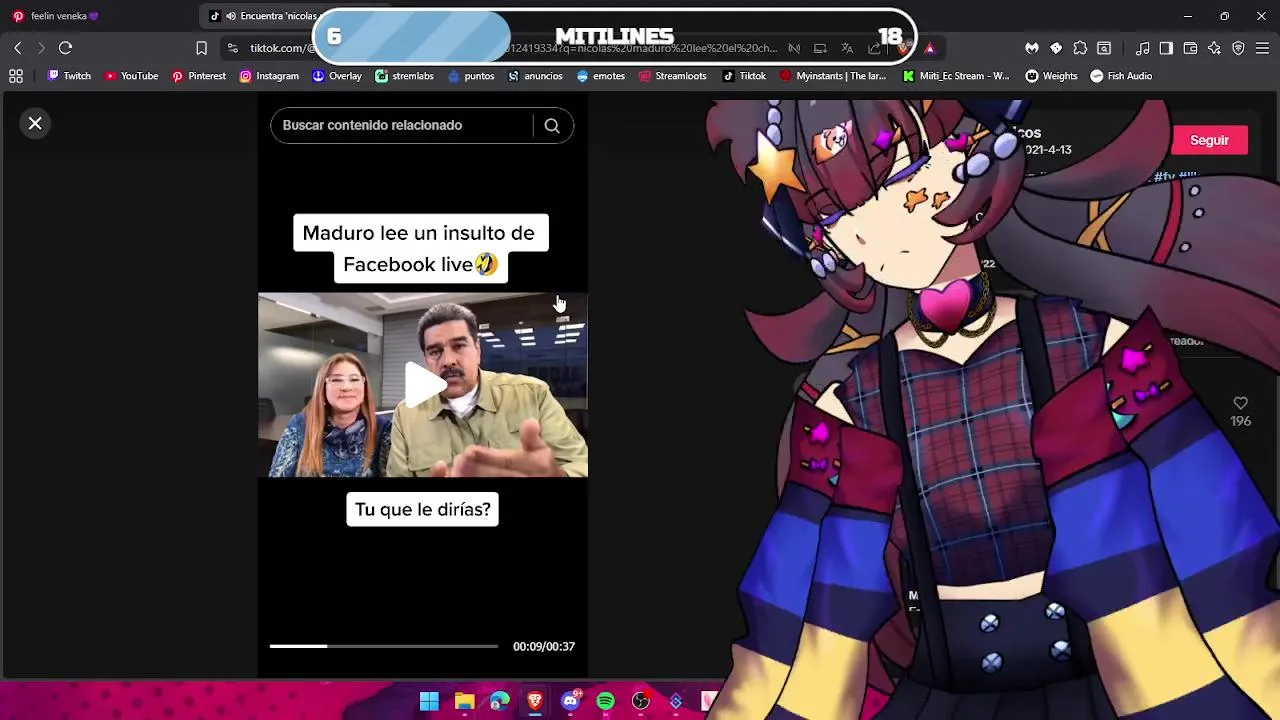Click 'Maduro lee un insulto de' caption
This screenshot has width=1280, height=720.
[419, 233]
